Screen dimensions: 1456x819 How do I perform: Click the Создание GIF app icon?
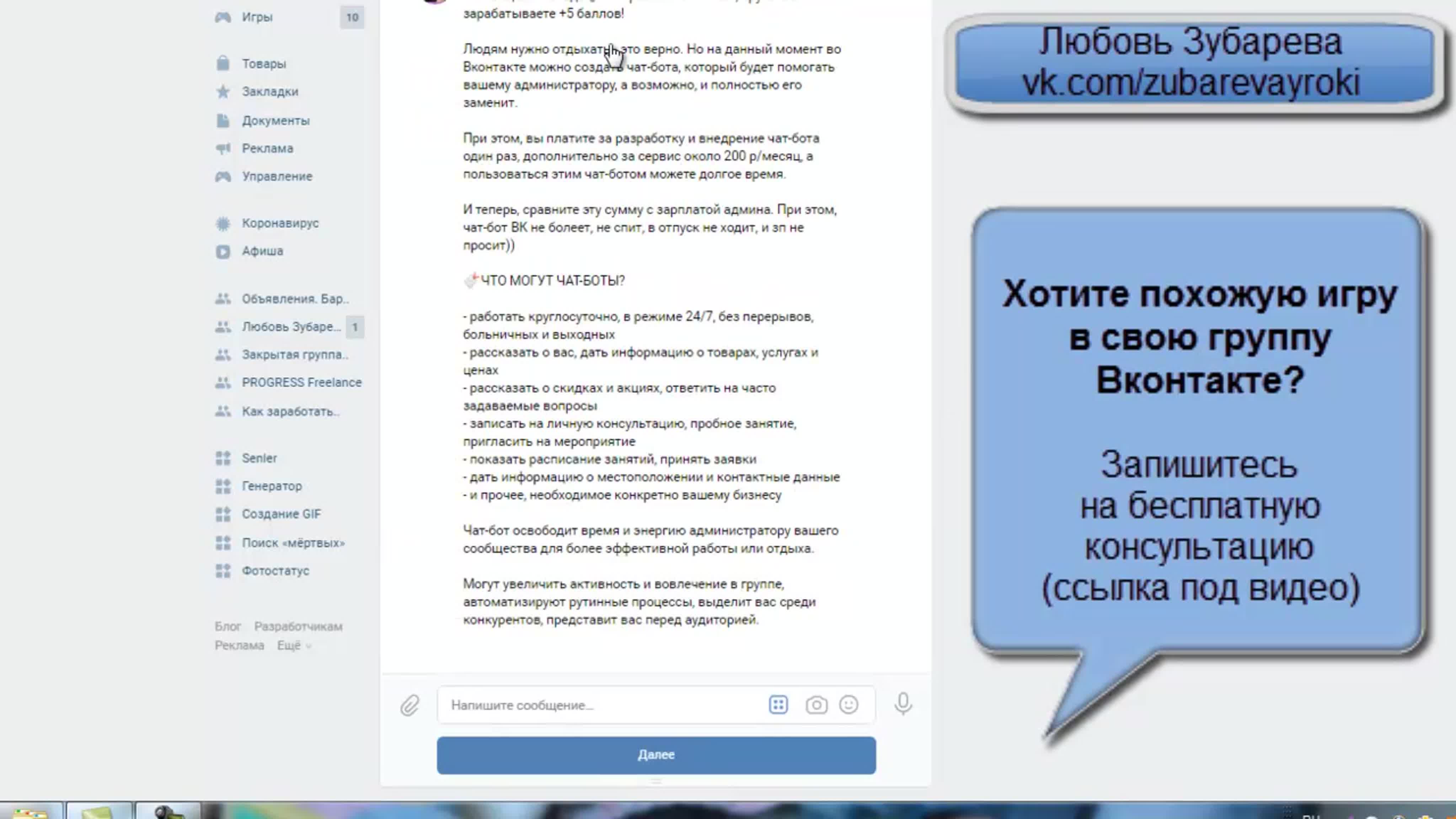223,514
